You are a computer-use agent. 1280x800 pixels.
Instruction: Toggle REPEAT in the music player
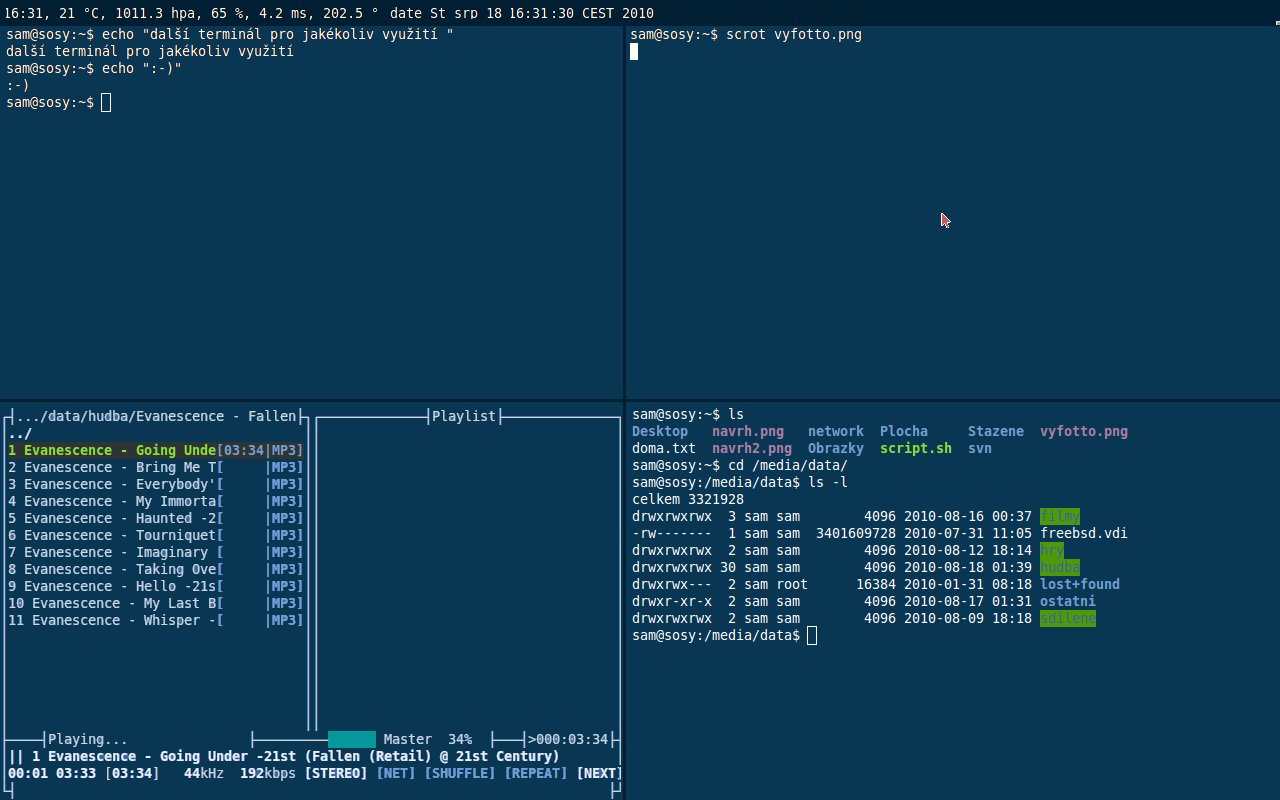tap(536, 773)
